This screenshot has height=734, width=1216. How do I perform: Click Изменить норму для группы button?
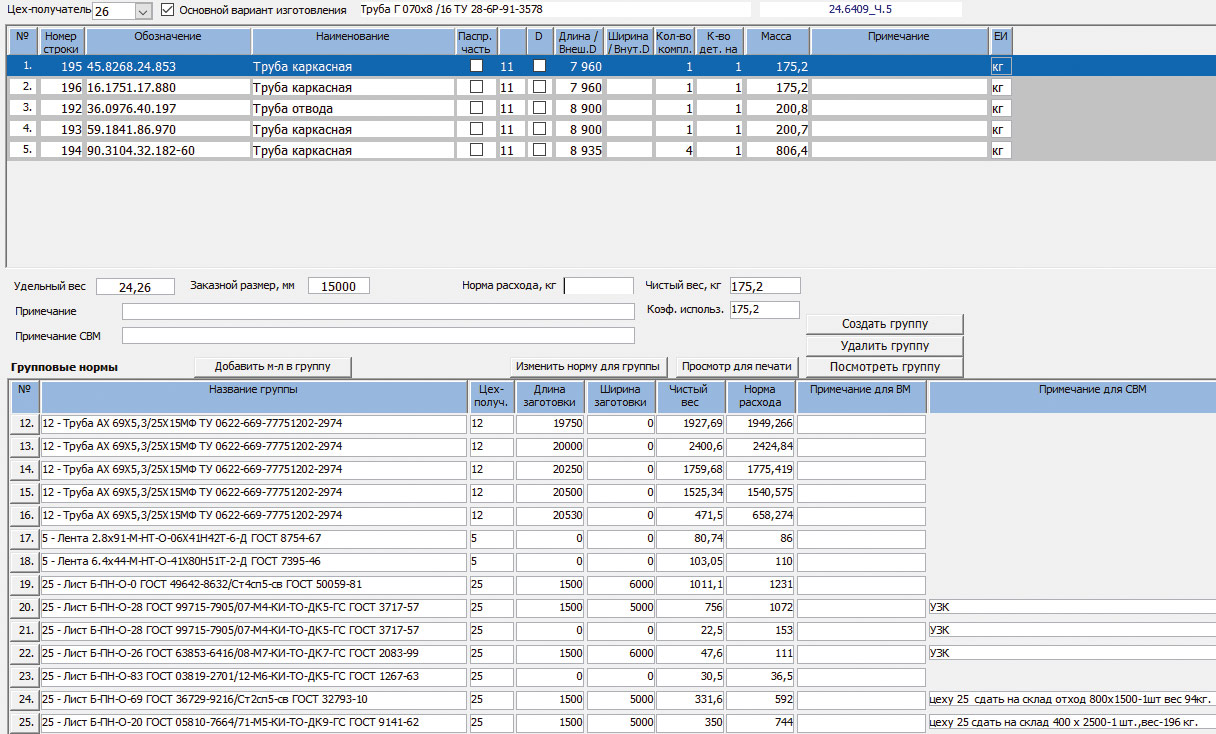click(x=588, y=366)
